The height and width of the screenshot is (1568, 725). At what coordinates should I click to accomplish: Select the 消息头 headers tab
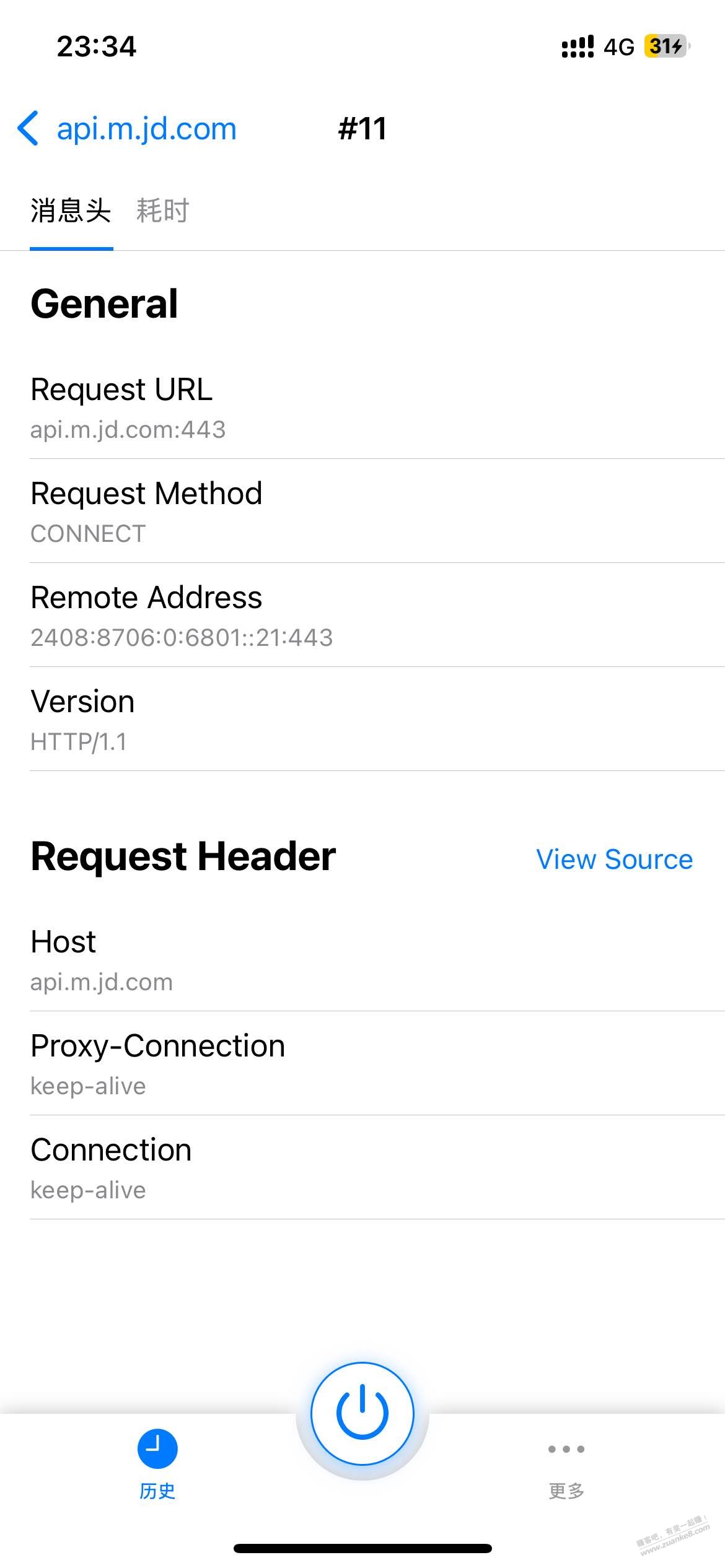click(71, 211)
